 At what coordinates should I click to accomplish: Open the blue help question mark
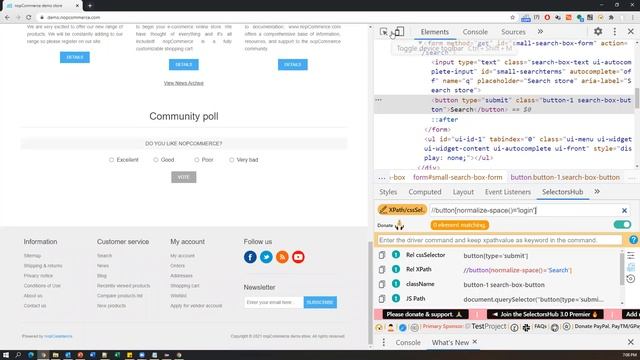633,240
